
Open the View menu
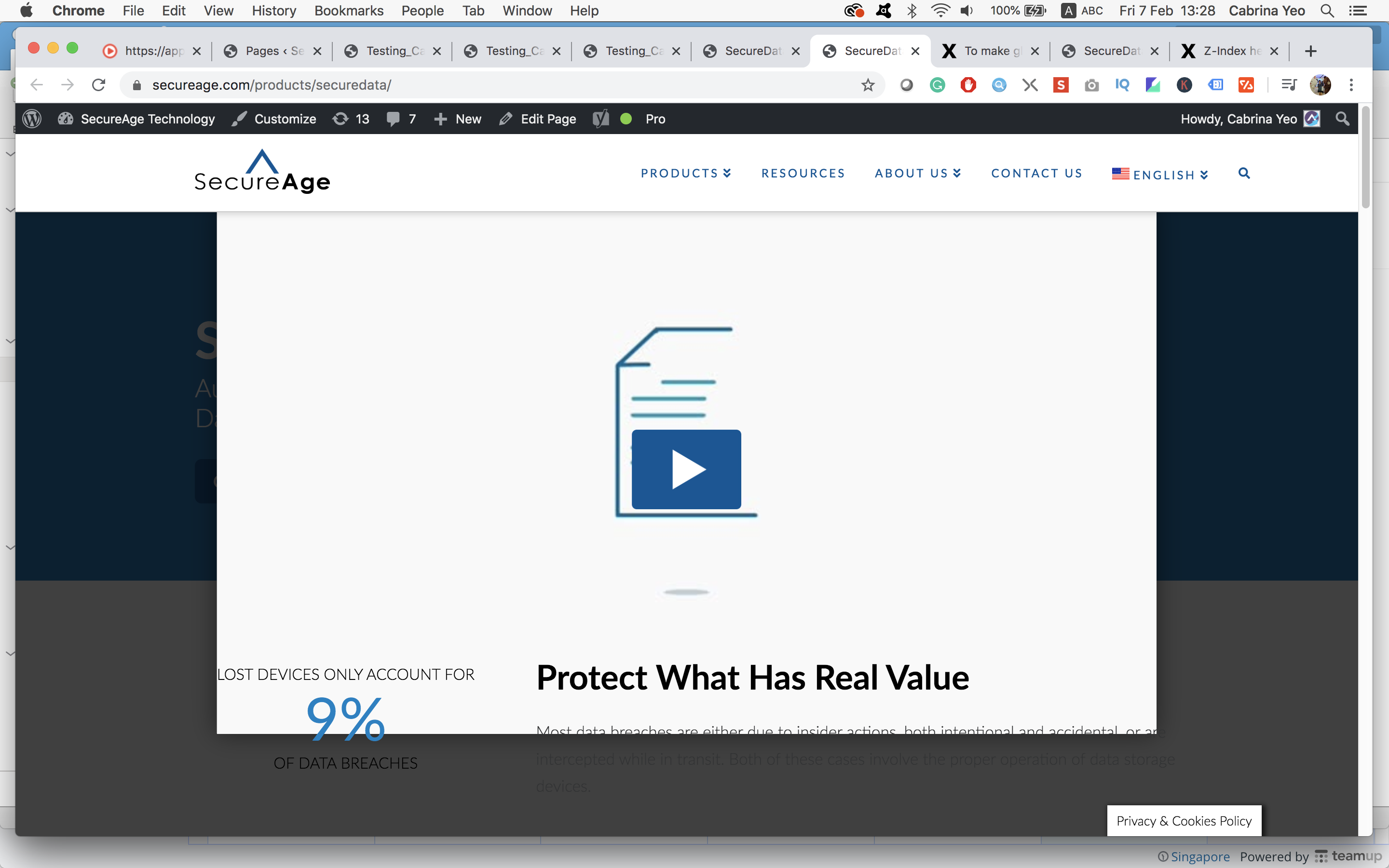(x=218, y=10)
